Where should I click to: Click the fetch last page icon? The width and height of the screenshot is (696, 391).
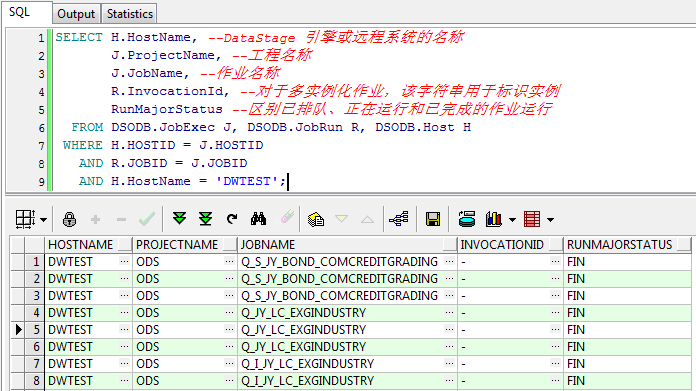pos(206,218)
